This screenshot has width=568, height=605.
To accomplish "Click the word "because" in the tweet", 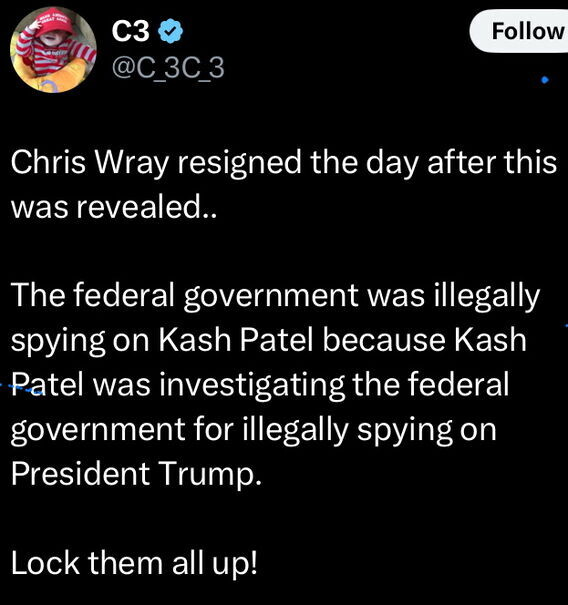I will click(383, 340).
